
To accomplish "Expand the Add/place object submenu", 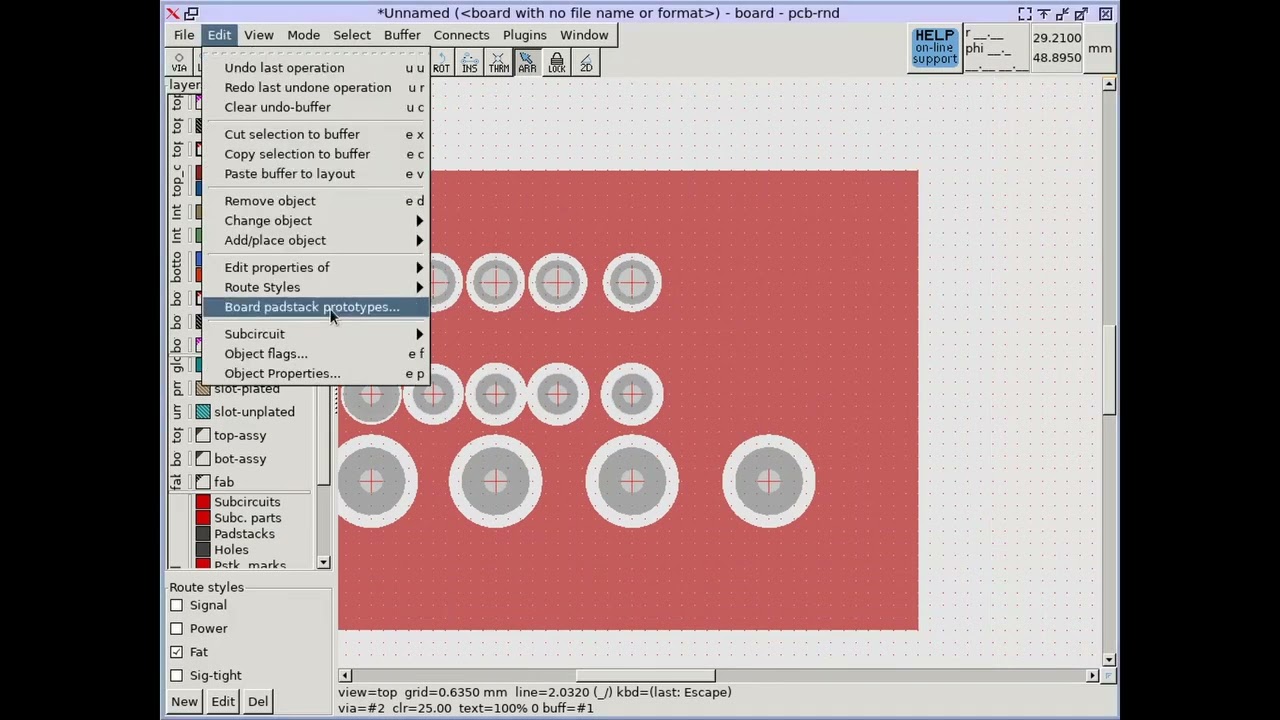I will [316, 240].
